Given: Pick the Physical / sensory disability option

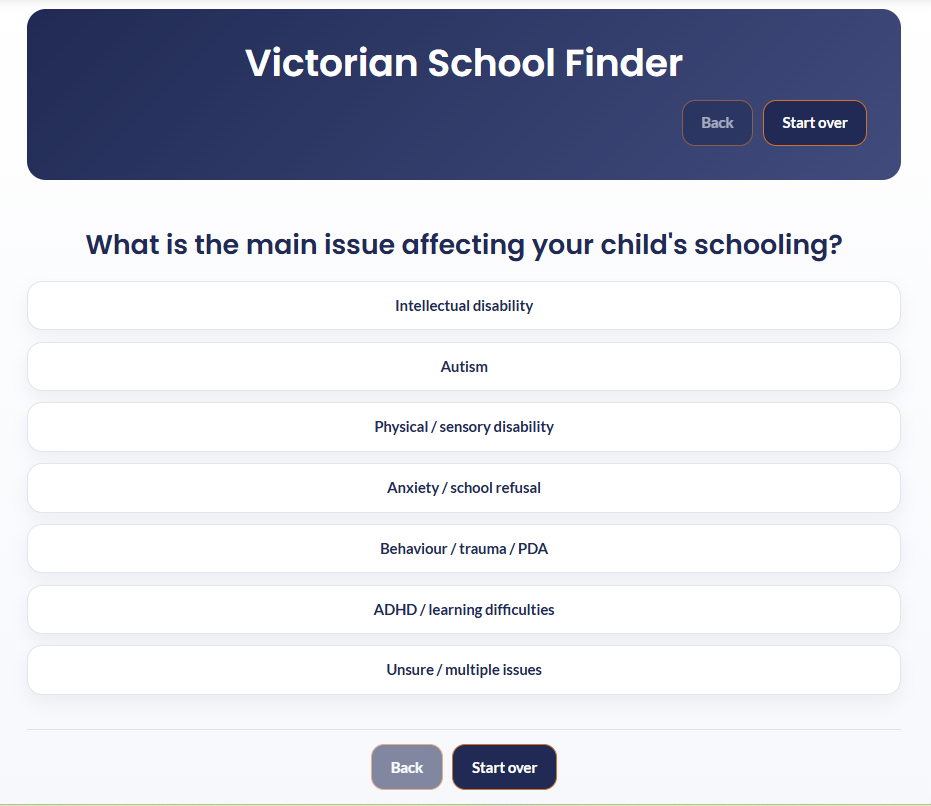Looking at the screenshot, I should (x=464, y=426).
